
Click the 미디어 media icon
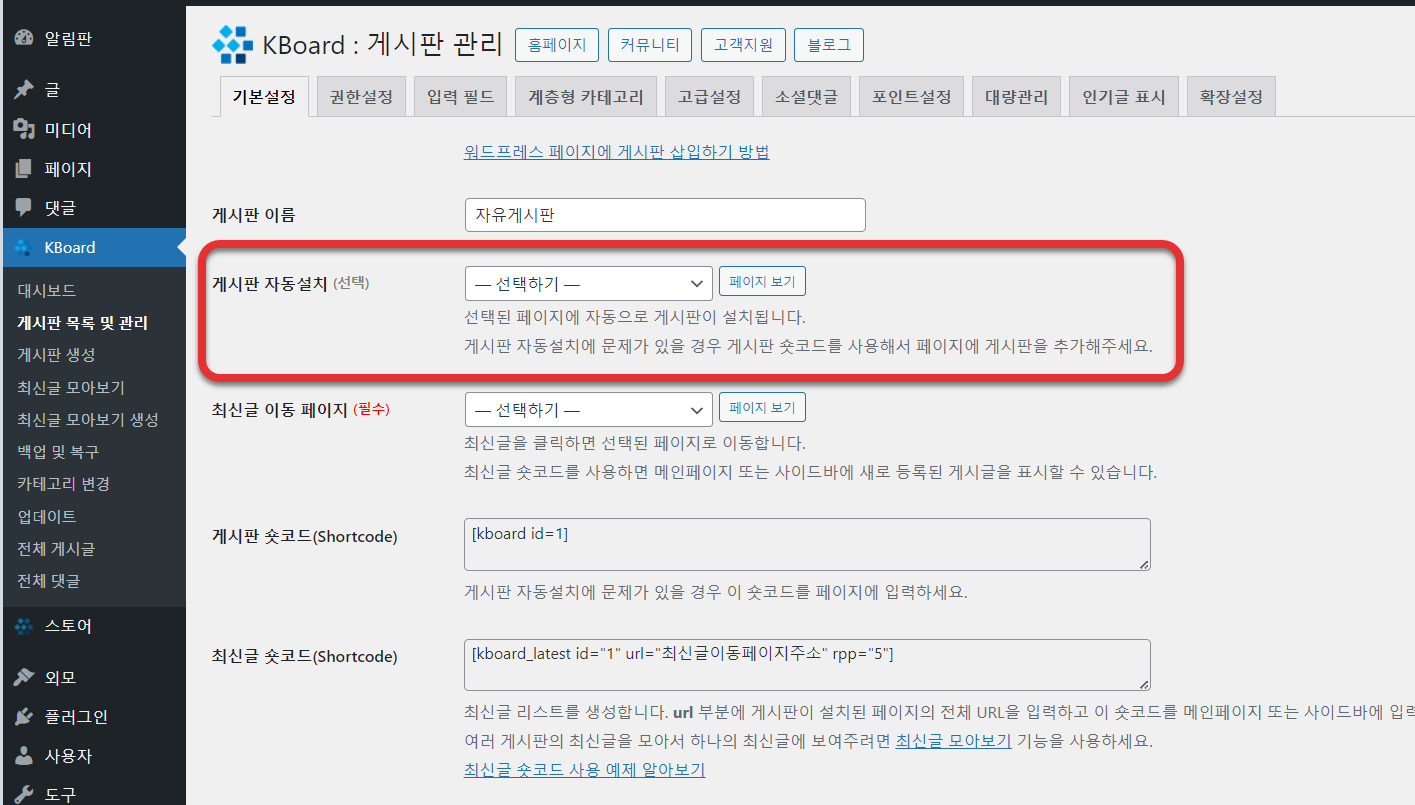[24, 130]
